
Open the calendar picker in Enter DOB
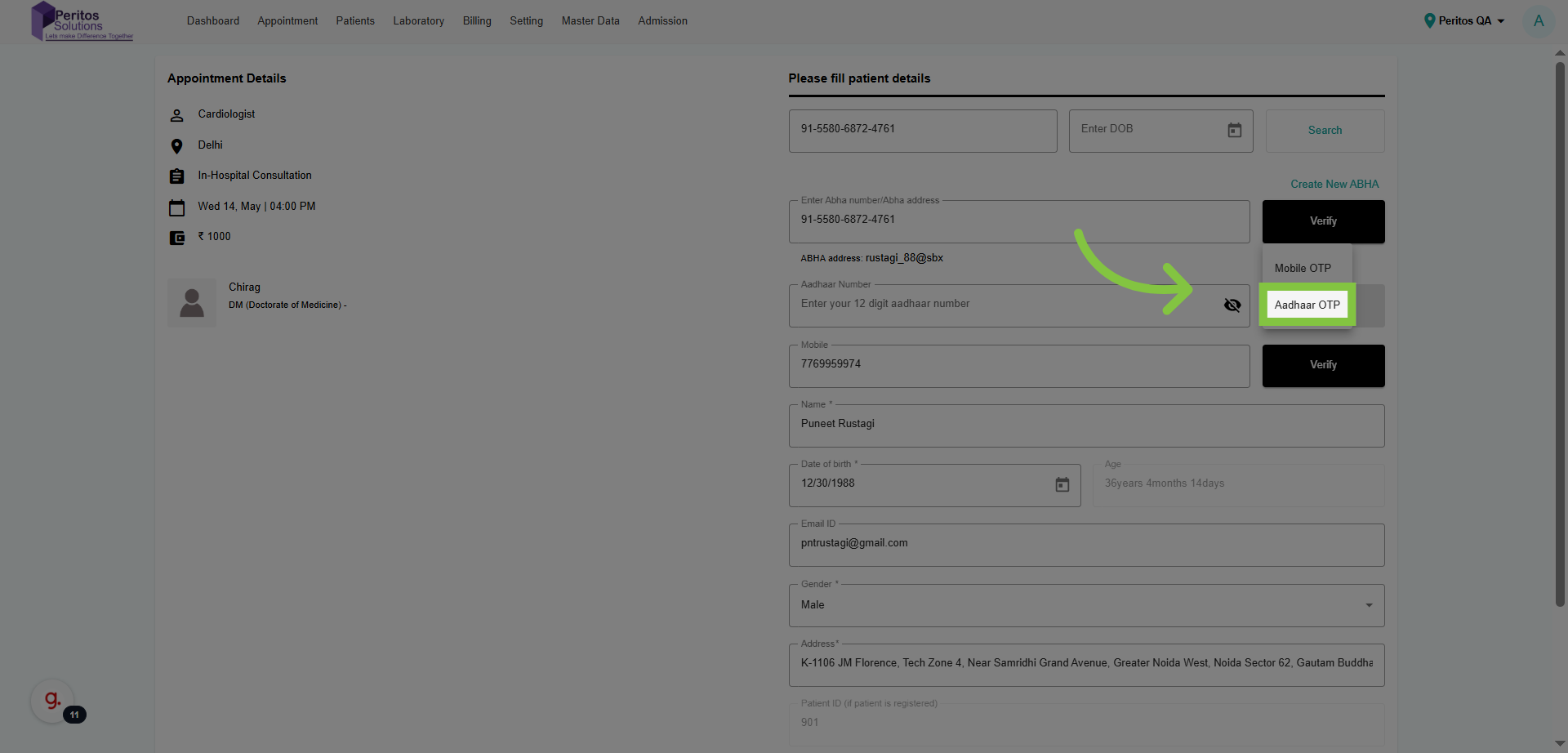pyautogui.click(x=1234, y=131)
